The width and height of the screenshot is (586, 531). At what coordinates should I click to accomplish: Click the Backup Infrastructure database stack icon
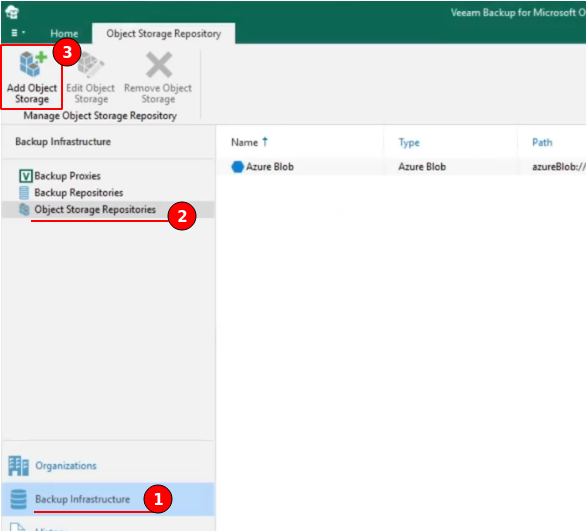(18, 499)
